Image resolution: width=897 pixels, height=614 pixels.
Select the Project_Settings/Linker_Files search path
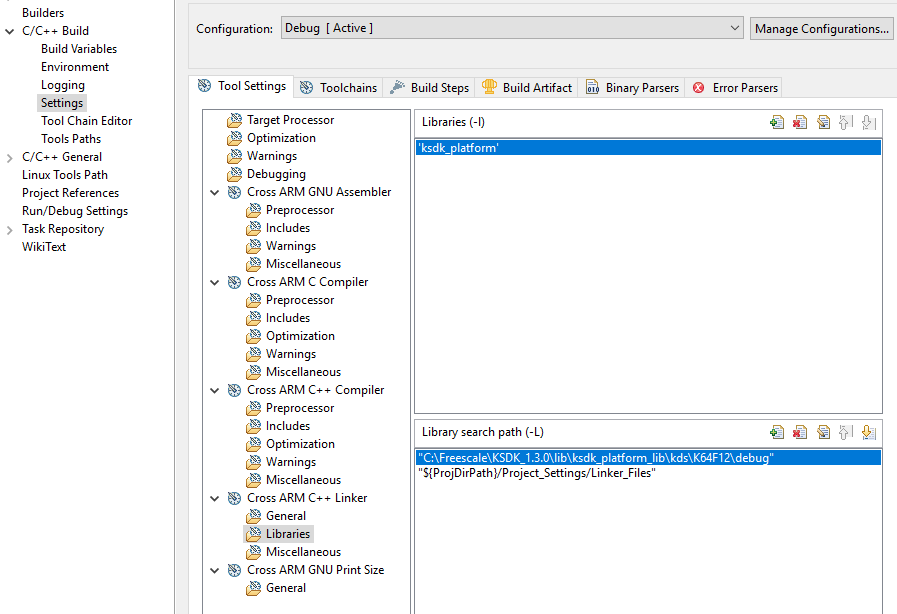click(x=536, y=473)
